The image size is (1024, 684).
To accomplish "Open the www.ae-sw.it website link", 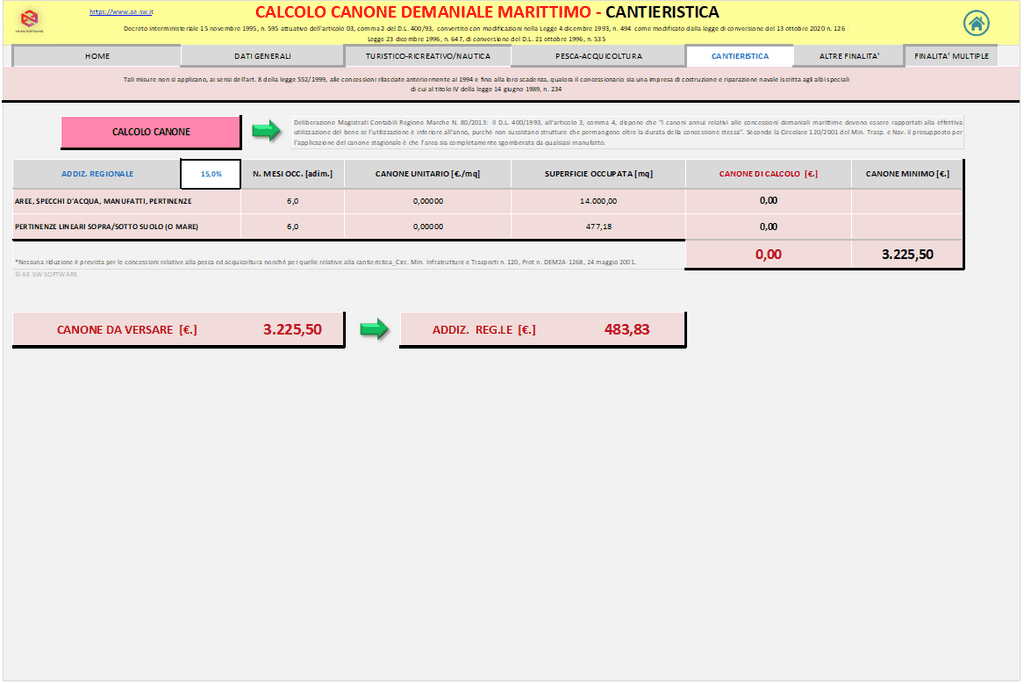I will [x=114, y=12].
